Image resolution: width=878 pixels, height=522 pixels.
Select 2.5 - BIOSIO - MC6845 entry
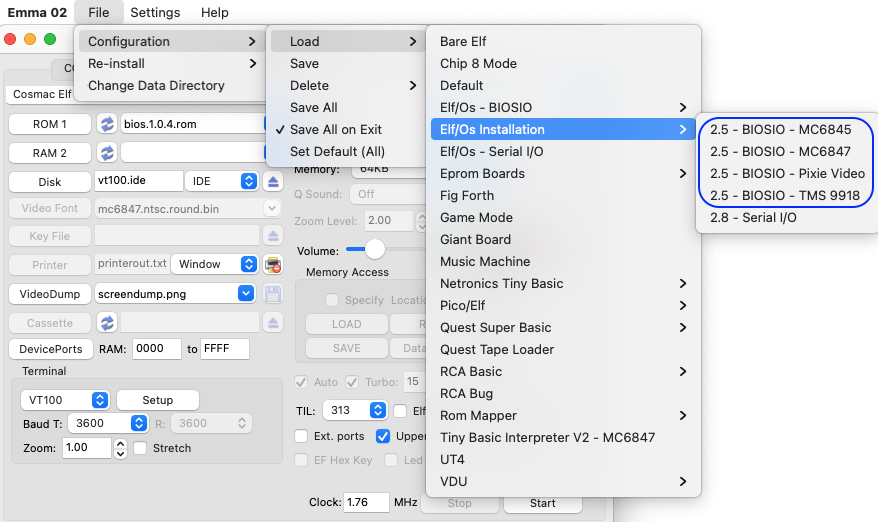(x=786, y=129)
